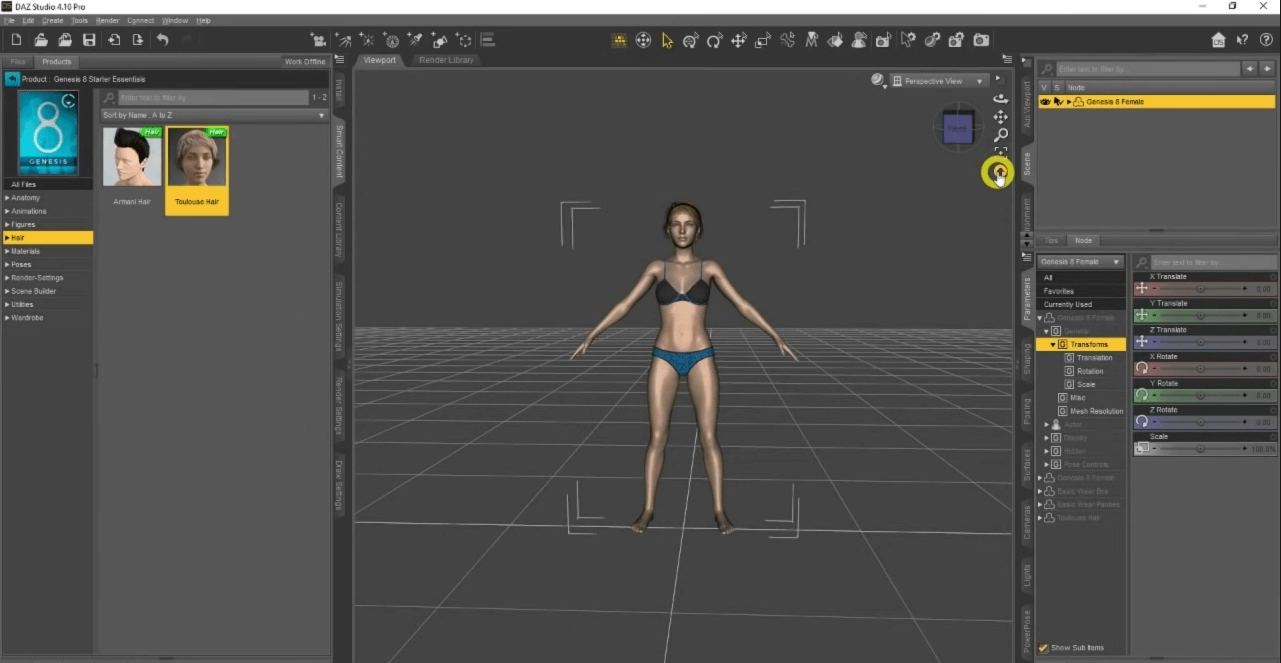The height and width of the screenshot is (663, 1281).
Task: Click the What's This help pointer icon
Action: click(x=1242, y=40)
